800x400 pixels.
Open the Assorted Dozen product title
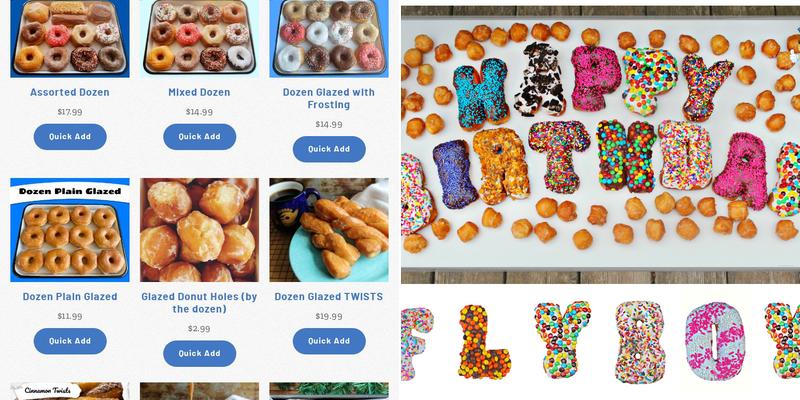point(70,92)
